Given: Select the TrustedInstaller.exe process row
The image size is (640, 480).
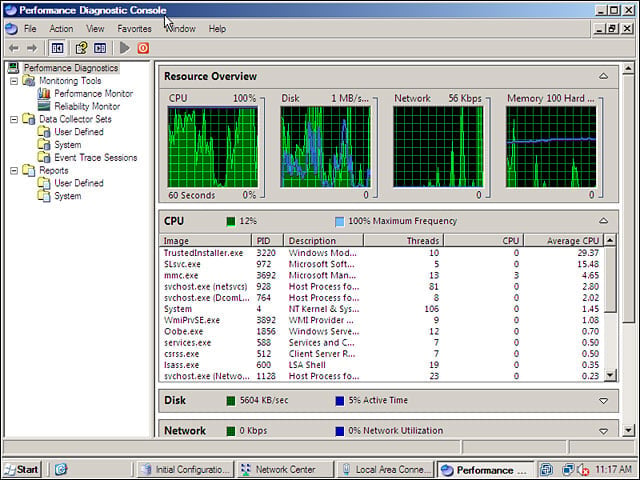Looking at the screenshot, I should (x=381, y=253).
